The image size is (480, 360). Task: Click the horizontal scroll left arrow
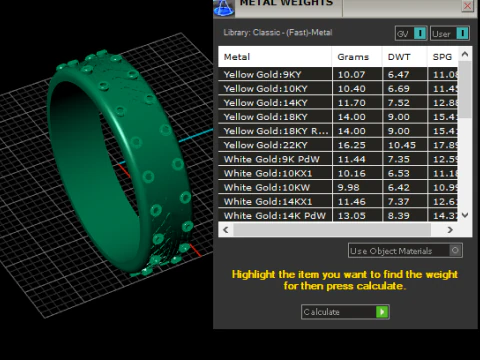226,230
